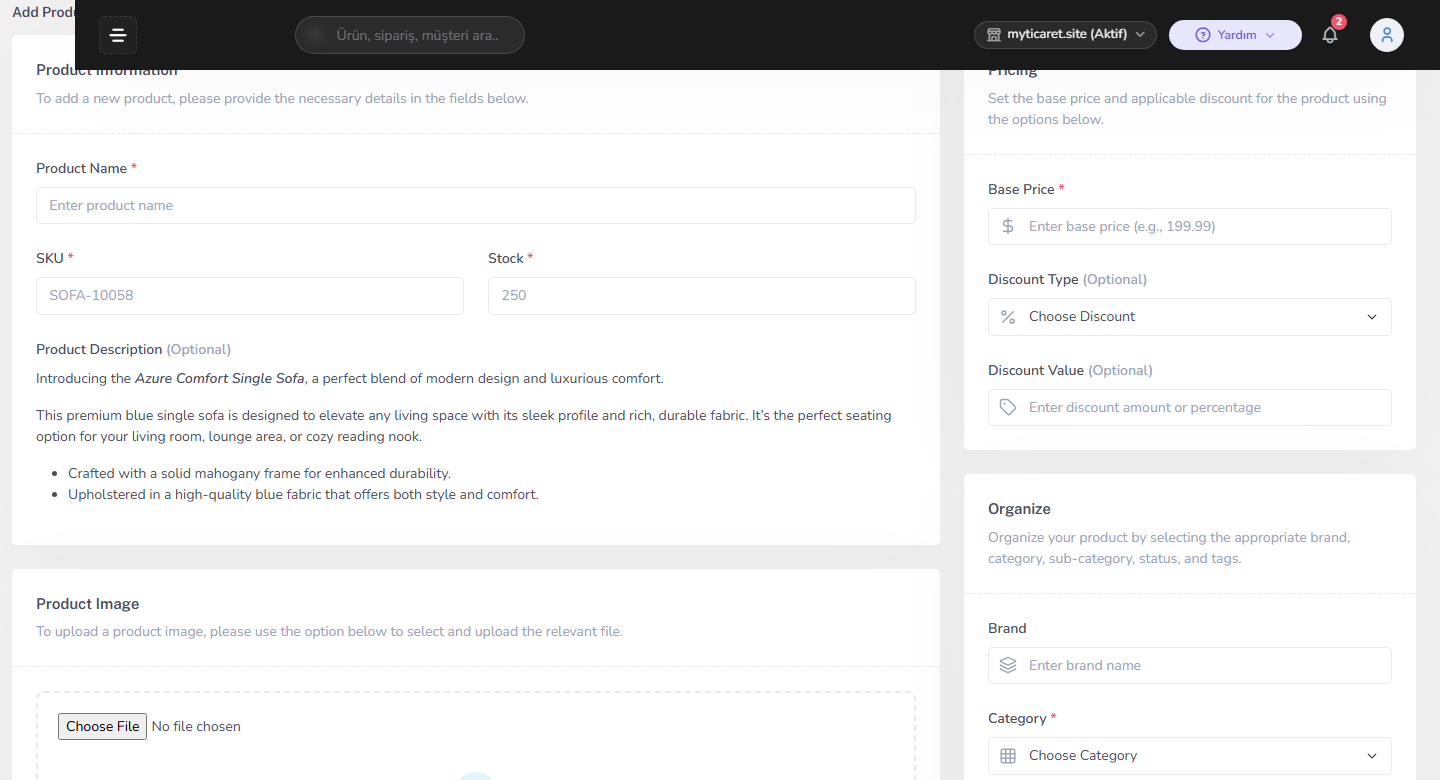1440x780 pixels.
Task: Click the top search bar
Action: pos(410,35)
